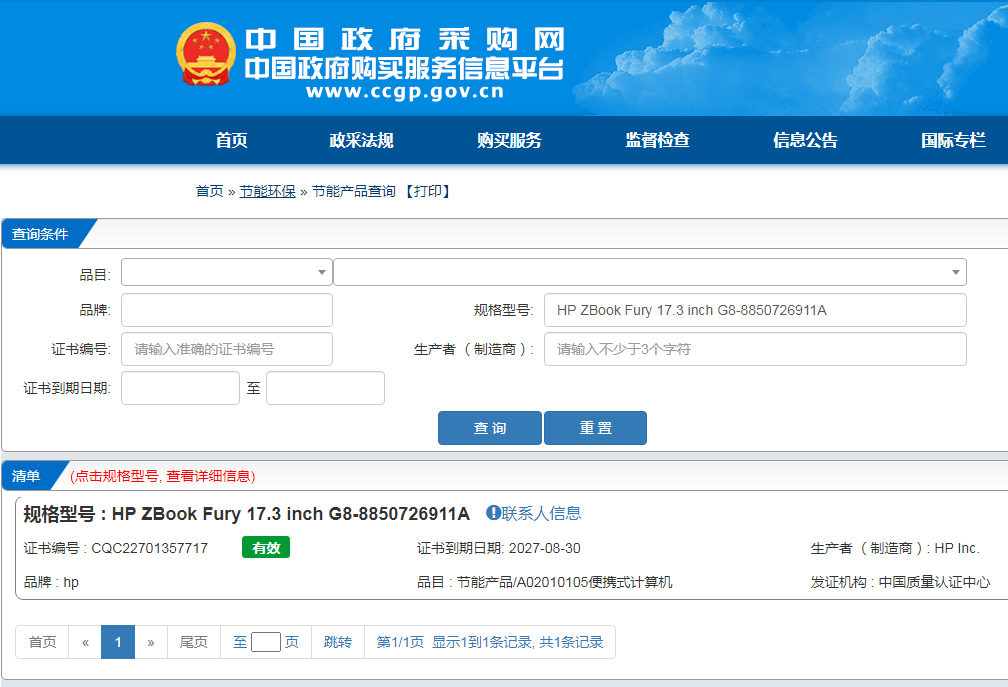The height and width of the screenshot is (687, 1008).
Task: Open the 首页 navigation menu item
Action: pyautogui.click(x=231, y=140)
